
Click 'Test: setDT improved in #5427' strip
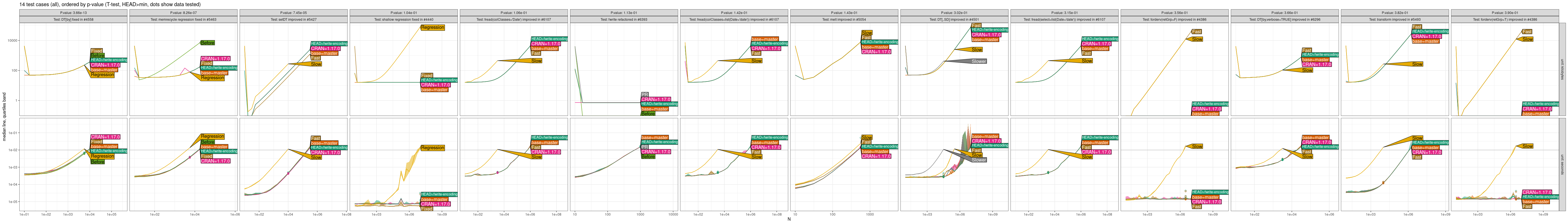coord(293,20)
